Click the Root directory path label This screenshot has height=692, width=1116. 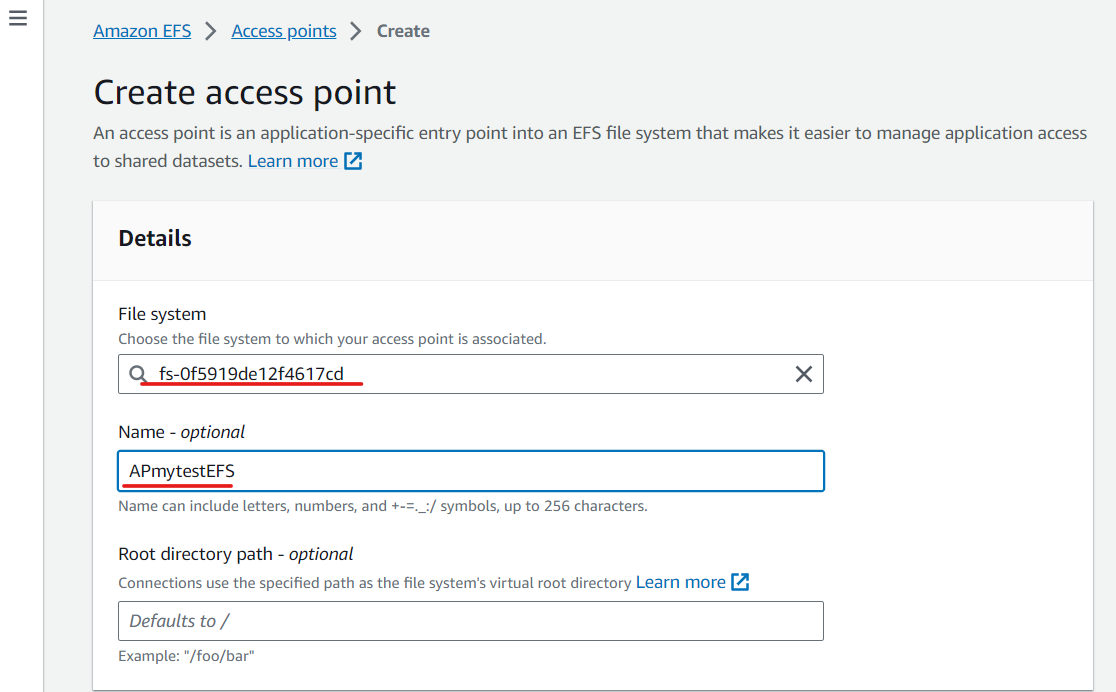click(x=236, y=554)
